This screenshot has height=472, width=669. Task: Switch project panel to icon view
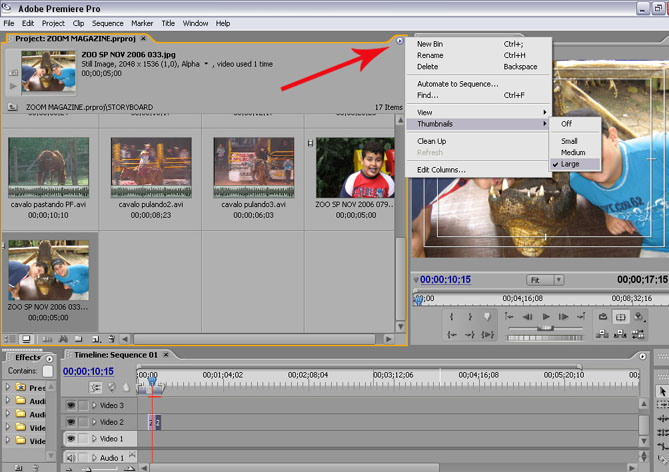[26, 339]
